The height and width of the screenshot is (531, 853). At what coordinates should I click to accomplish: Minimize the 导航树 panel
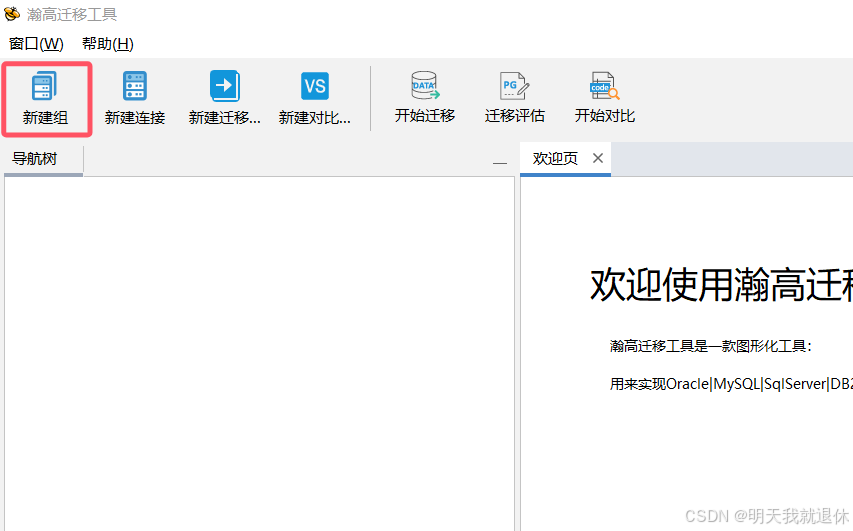point(500,162)
